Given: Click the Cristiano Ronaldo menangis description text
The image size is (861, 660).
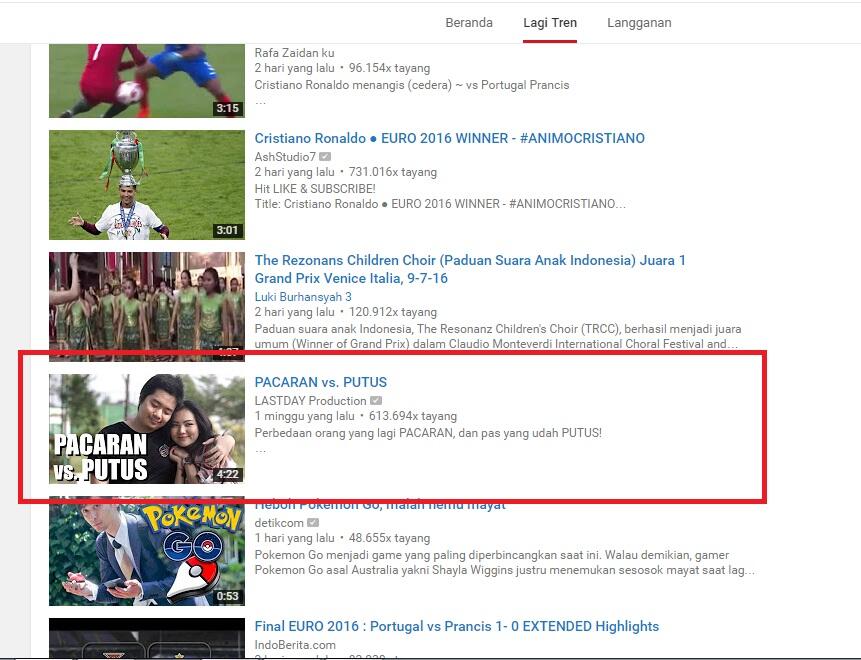Looking at the screenshot, I should (412, 85).
